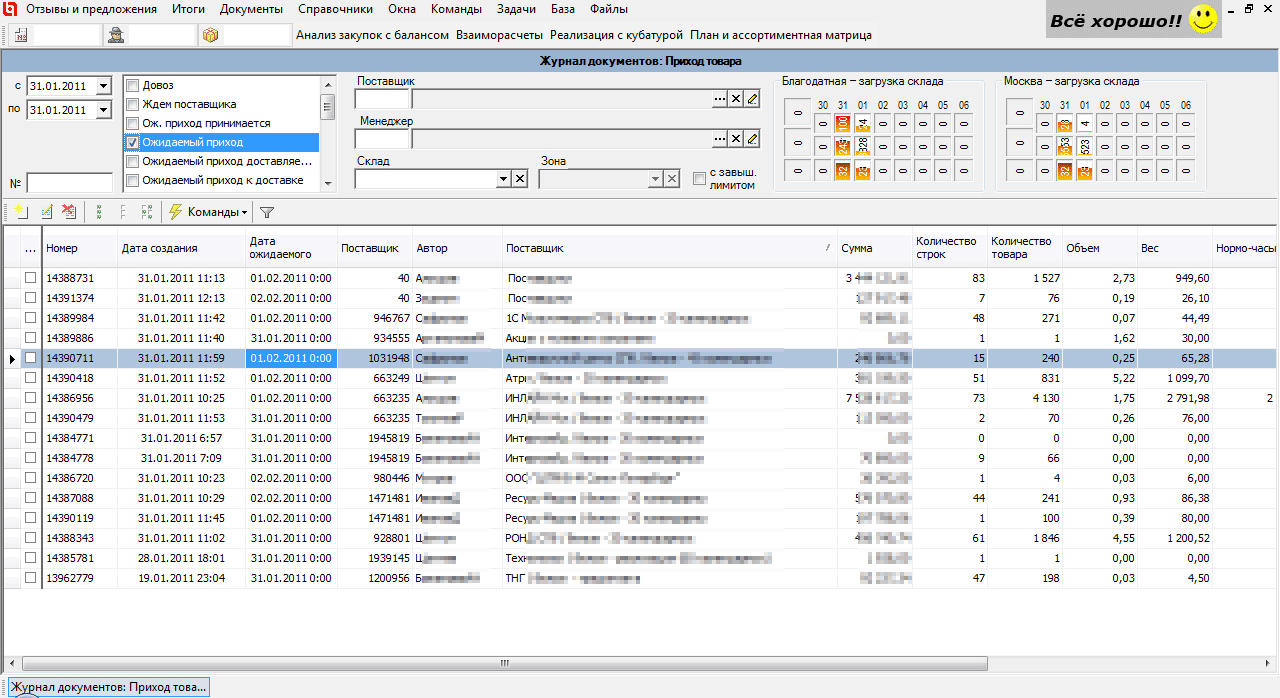Check the 'с завыш. лимитом' checkbox
This screenshot has height=698, width=1280.
(x=696, y=177)
